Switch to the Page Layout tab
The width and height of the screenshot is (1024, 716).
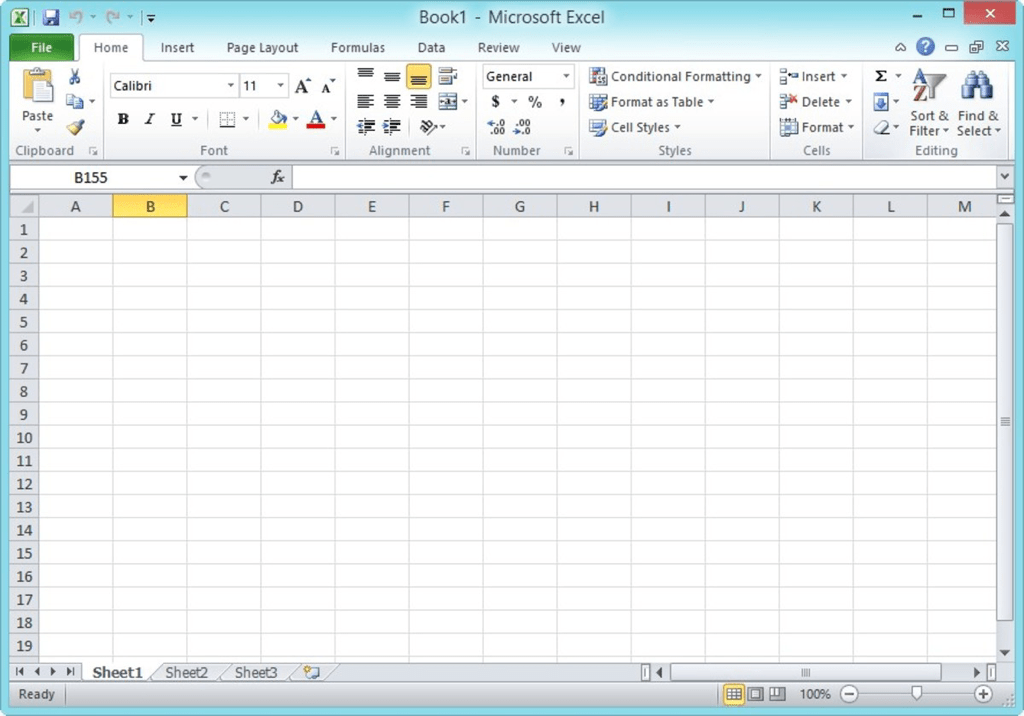pyautogui.click(x=263, y=48)
